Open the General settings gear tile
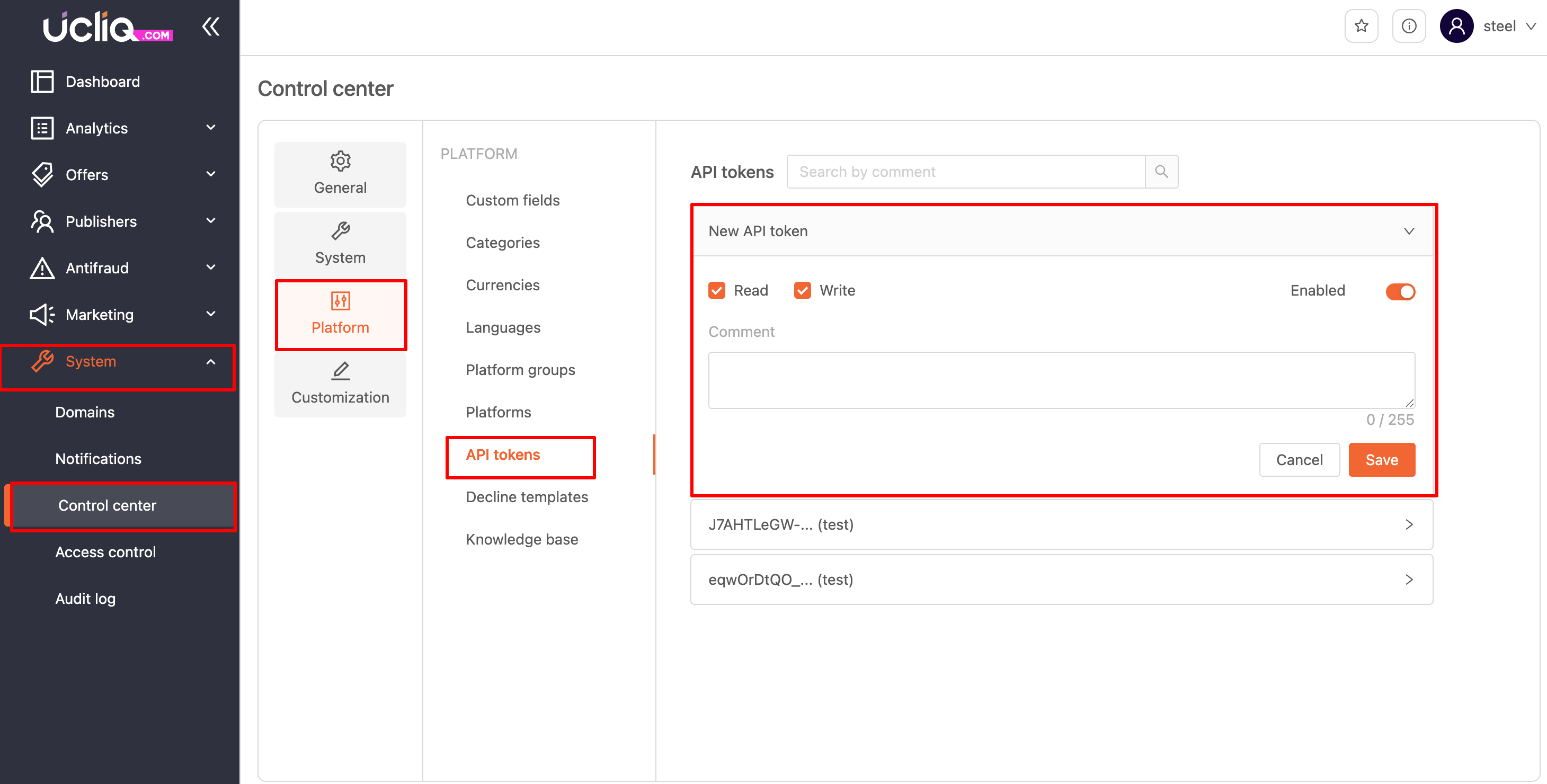 click(x=340, y=174)
